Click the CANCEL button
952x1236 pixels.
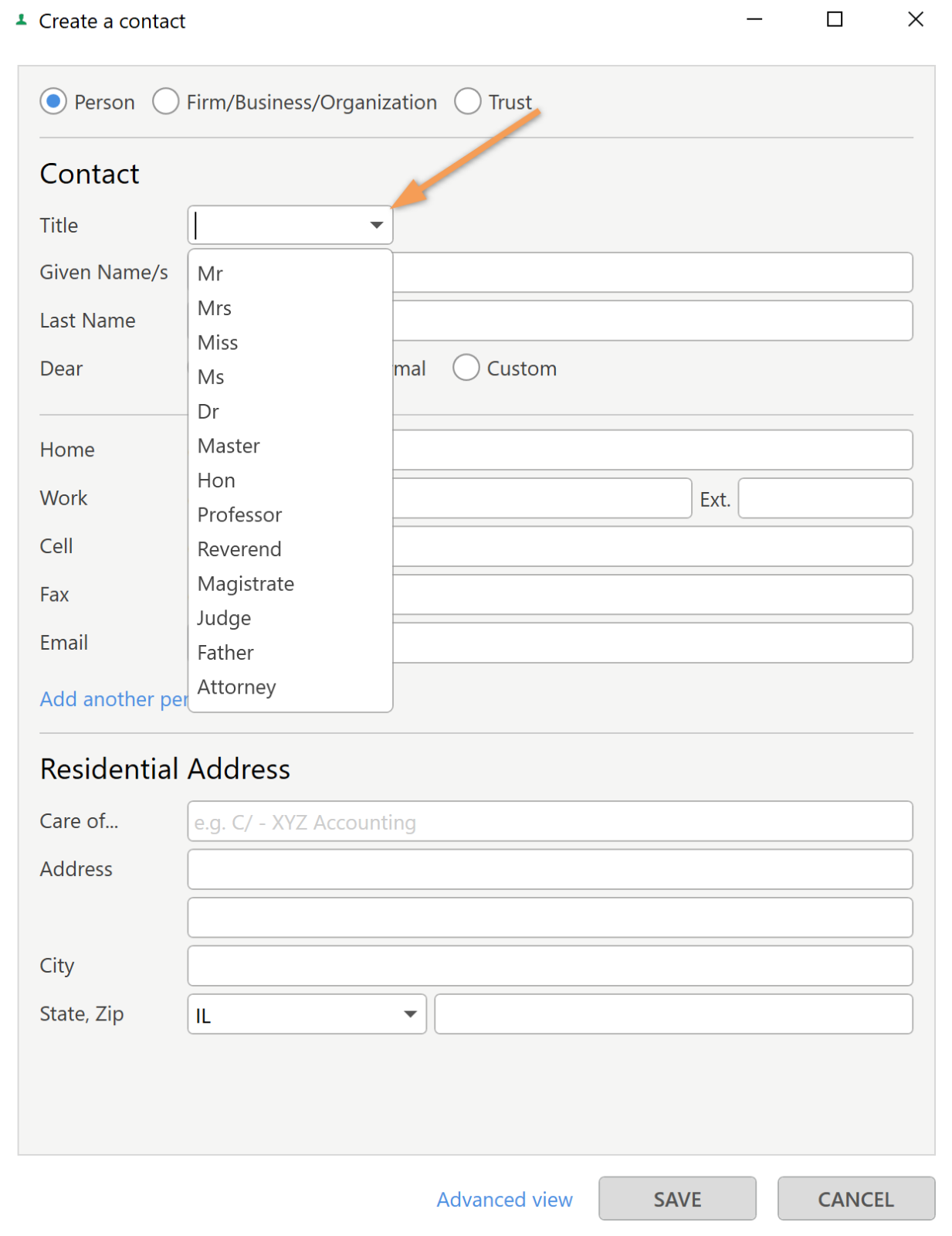pos(855,1198)
